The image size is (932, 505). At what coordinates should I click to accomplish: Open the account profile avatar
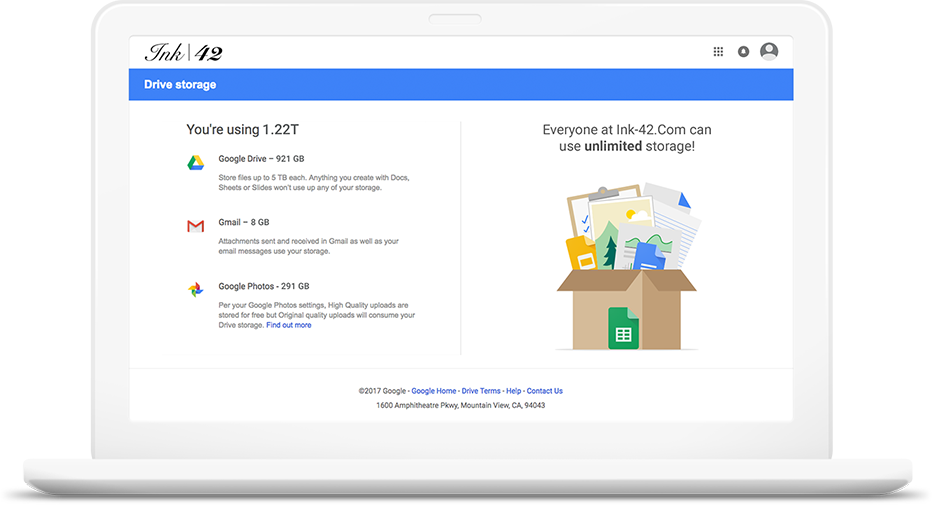(x=769, y=52)
